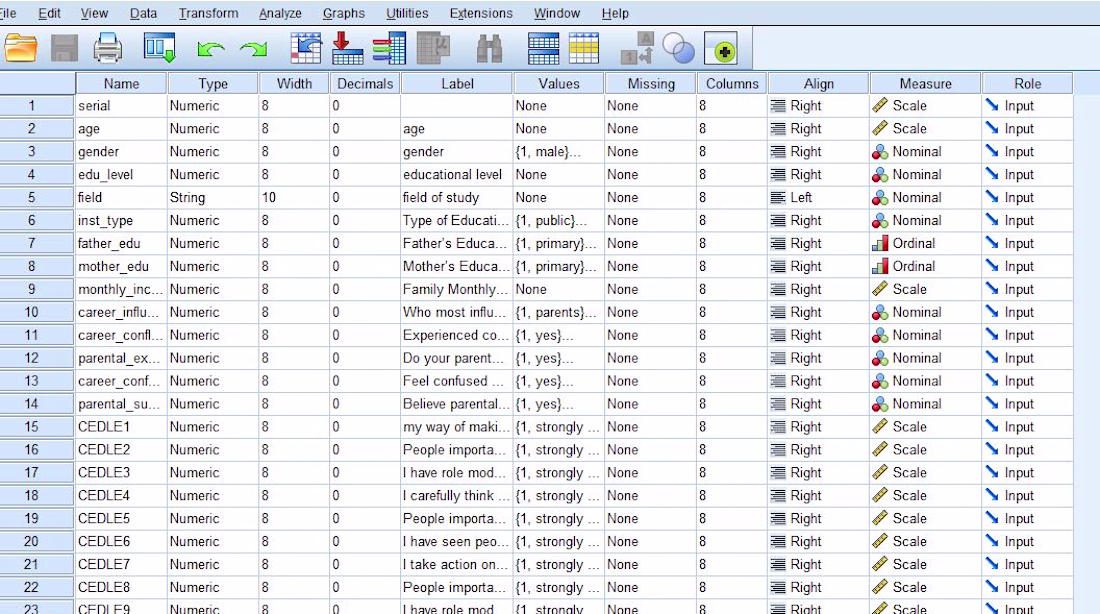Viewport: 1100px width, 614px height.
Task: Click the '{1, public}...' values cell
Action: pyautogui.click(x=559, y=220)
